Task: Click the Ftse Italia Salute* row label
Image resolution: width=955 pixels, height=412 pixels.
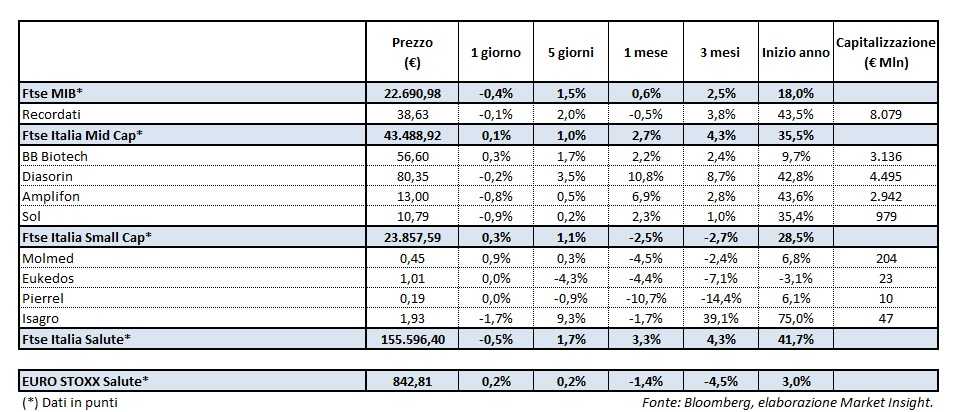Action: point(75,340)
